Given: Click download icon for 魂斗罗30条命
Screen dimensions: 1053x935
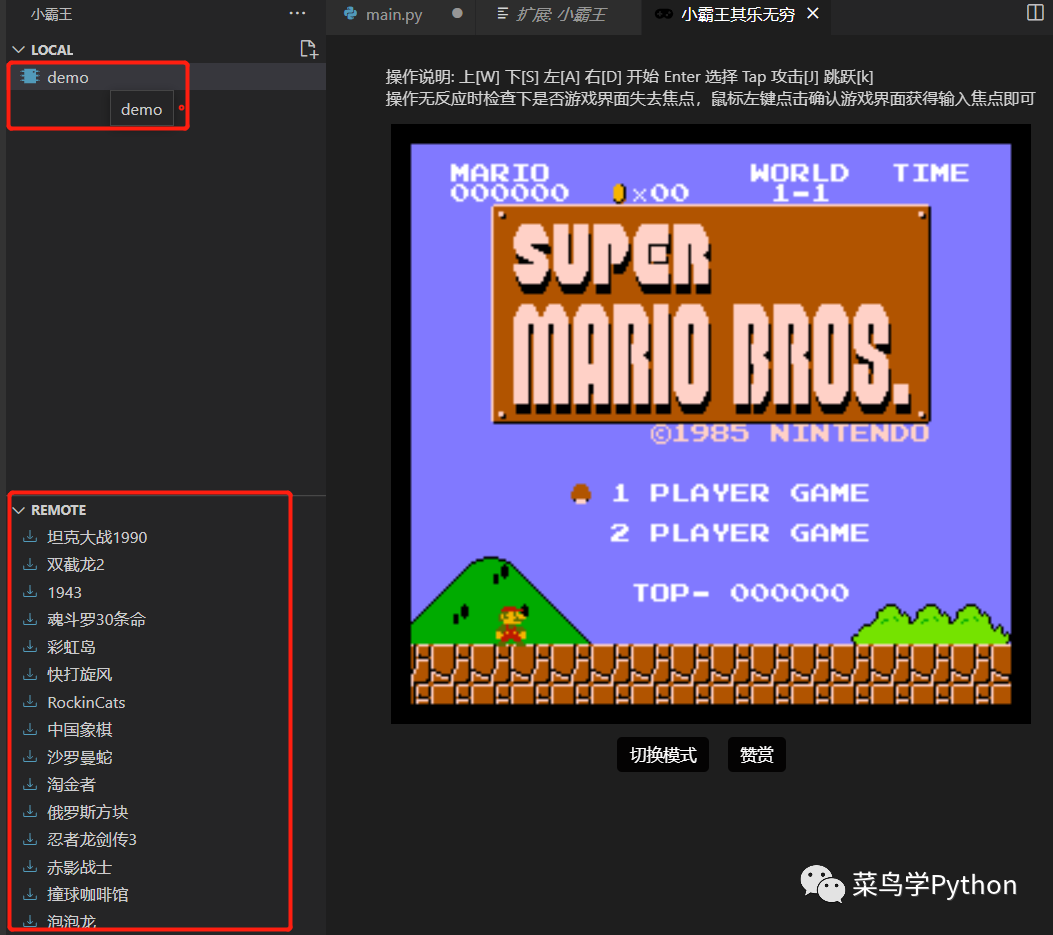Looking at the screenshot, I should tap(30, 619).
